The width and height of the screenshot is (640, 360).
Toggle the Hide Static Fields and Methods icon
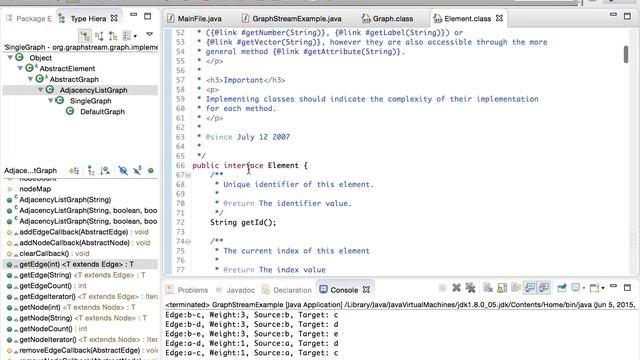click(x=138, y=171)
